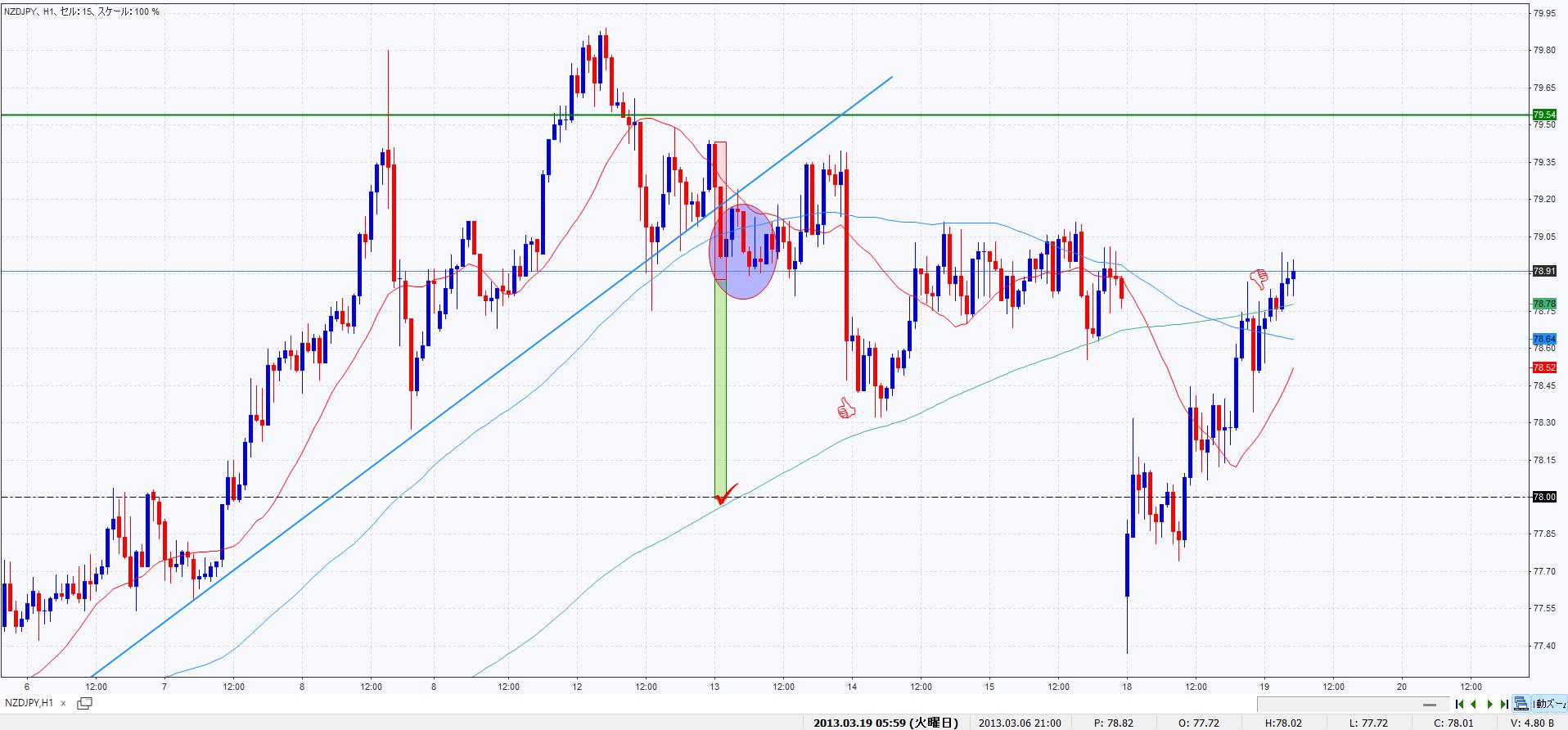Image resolution: width=1568 pixels, height=730 pixels.
Task: Click the horizontal chart scrollbar thumb
Action: point(1429,704)
